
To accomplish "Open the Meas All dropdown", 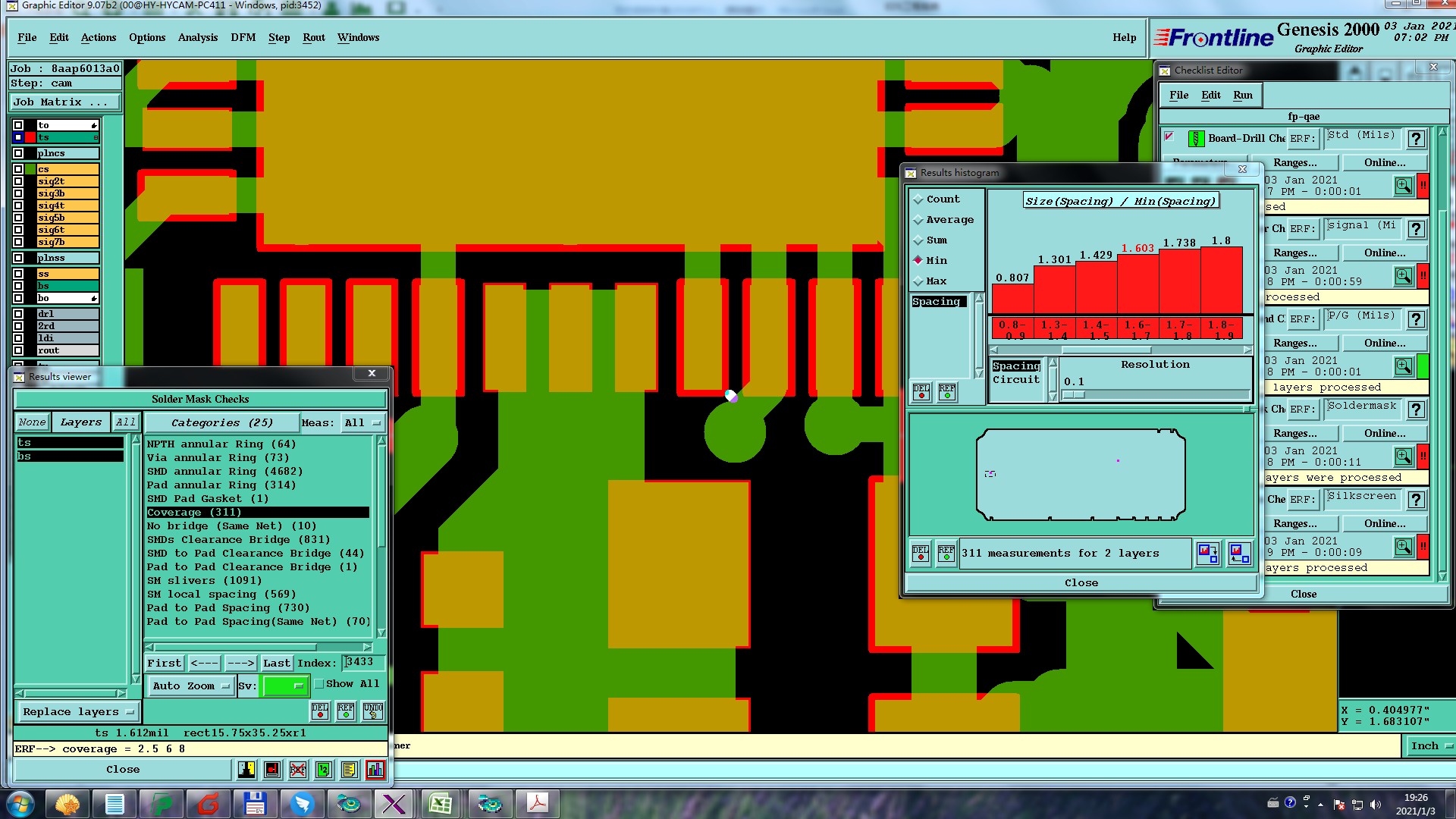I will 362,423.
